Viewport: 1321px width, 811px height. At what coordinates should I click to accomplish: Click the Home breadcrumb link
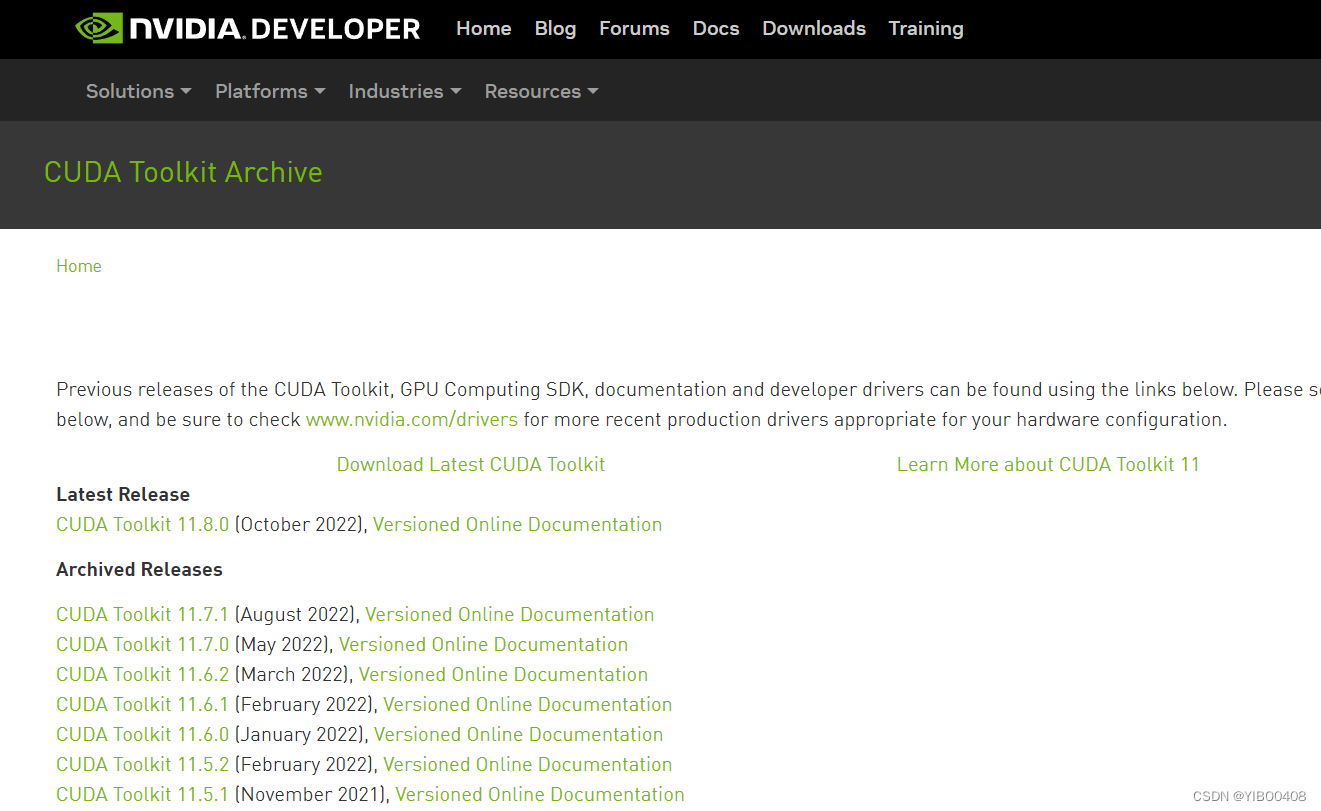79,266
